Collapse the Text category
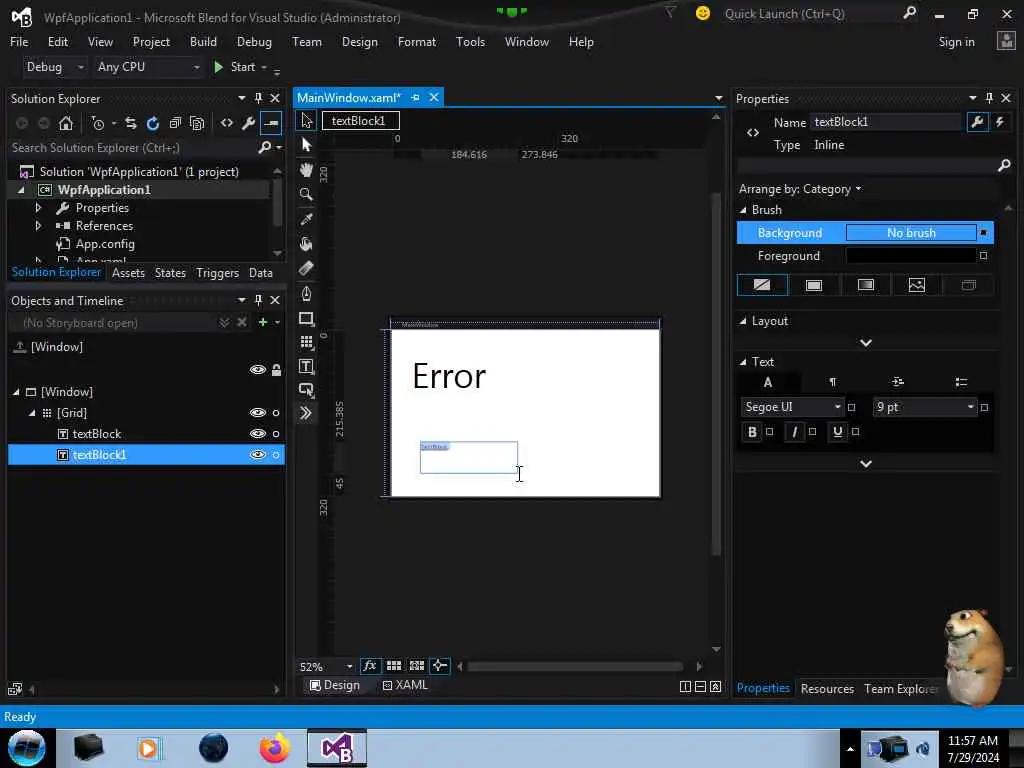The height and width of the screenshot is (768, 1024). pos(743,362)
